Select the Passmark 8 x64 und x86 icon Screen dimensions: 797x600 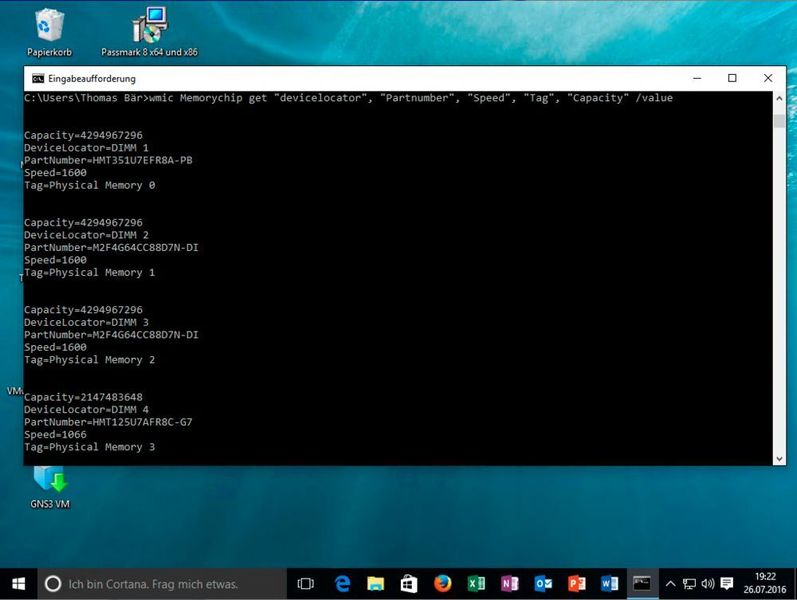(149, 32)
